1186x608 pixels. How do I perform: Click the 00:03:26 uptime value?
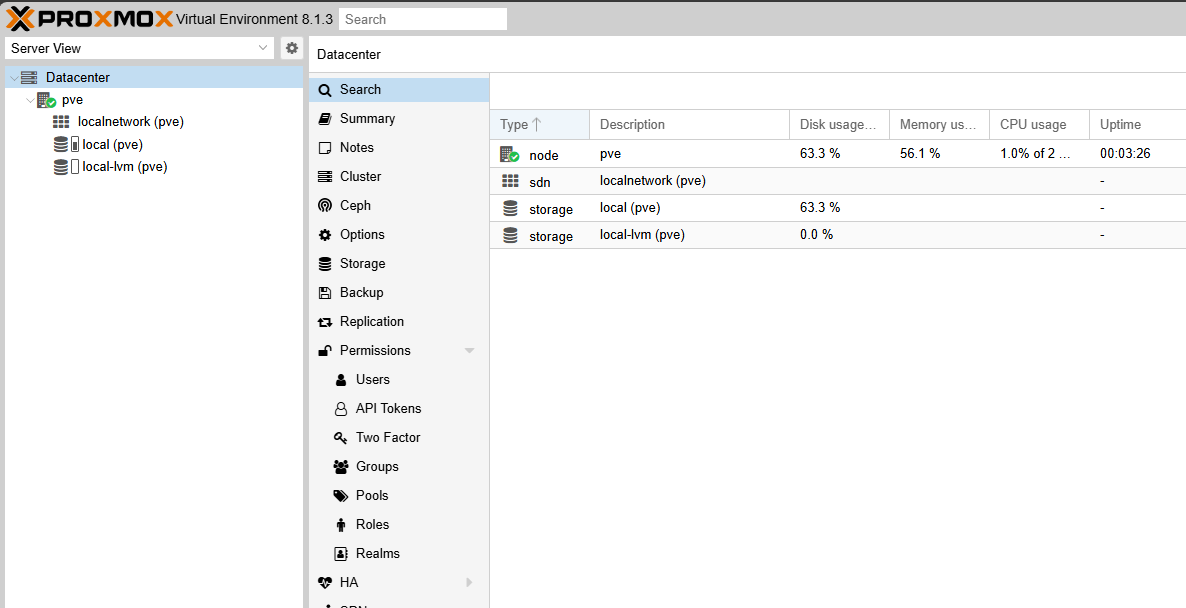[1125, 154]
